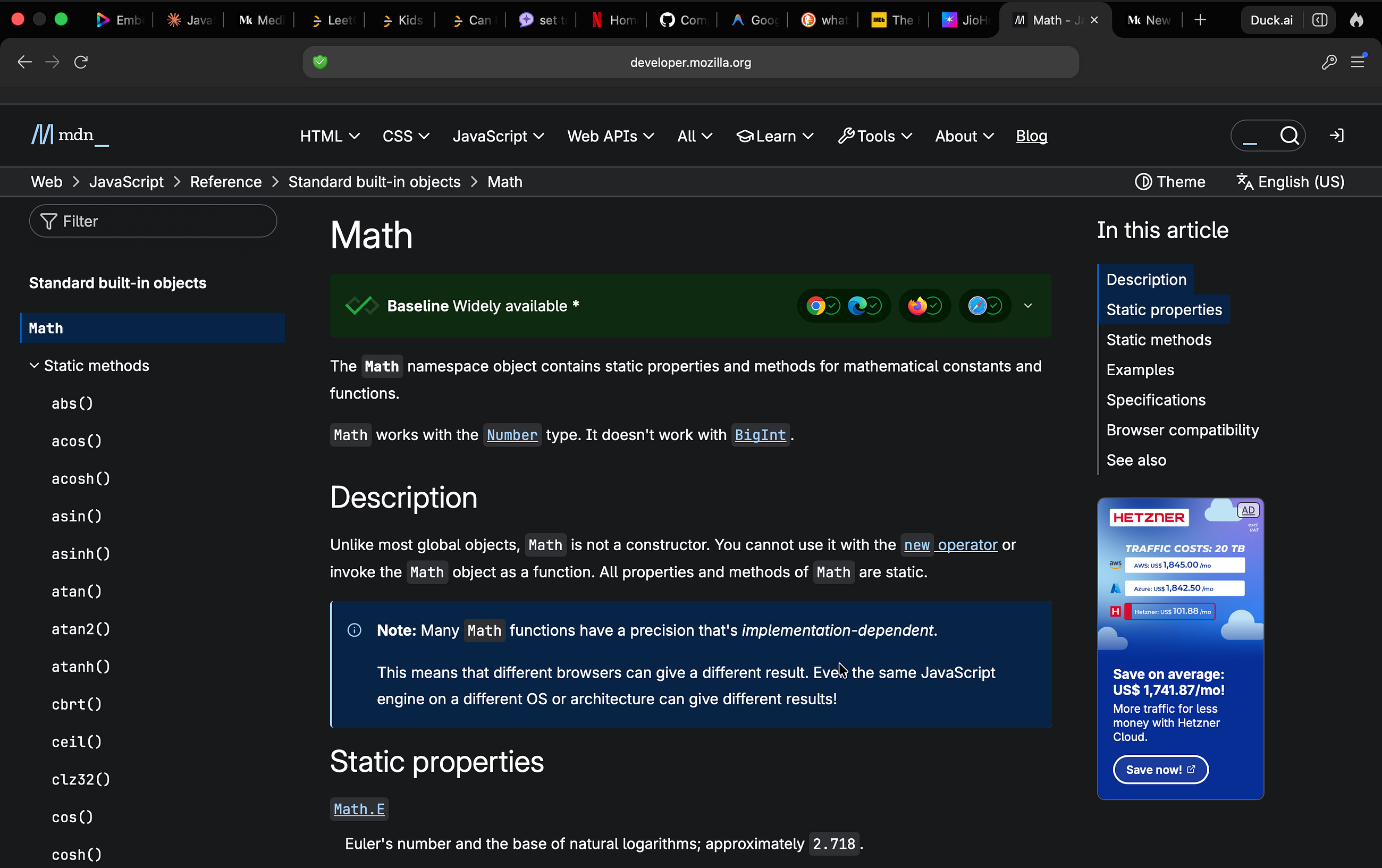This screenshot has width=1382, height=868.
Task: Click the browser forward arrow
Action: (52, 62)
